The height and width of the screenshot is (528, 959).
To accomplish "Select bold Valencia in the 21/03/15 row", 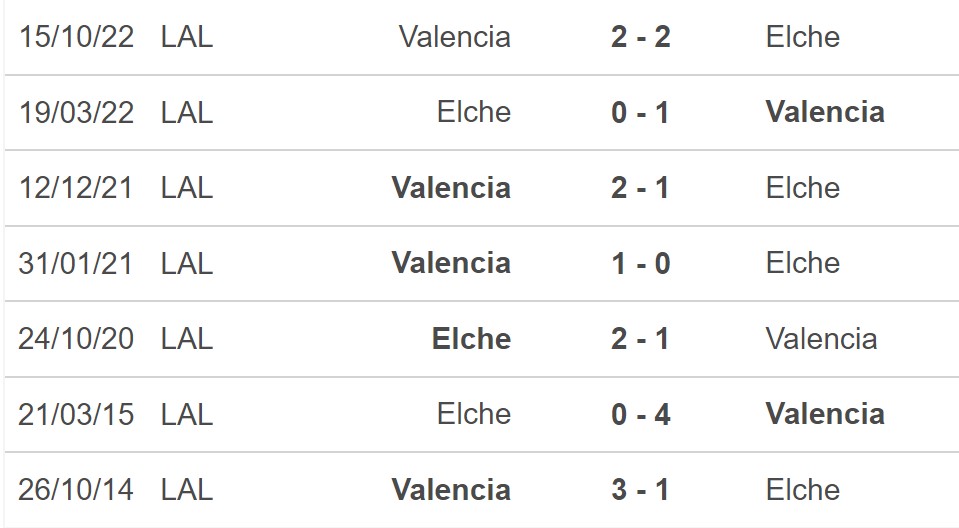I will (825, 414).
